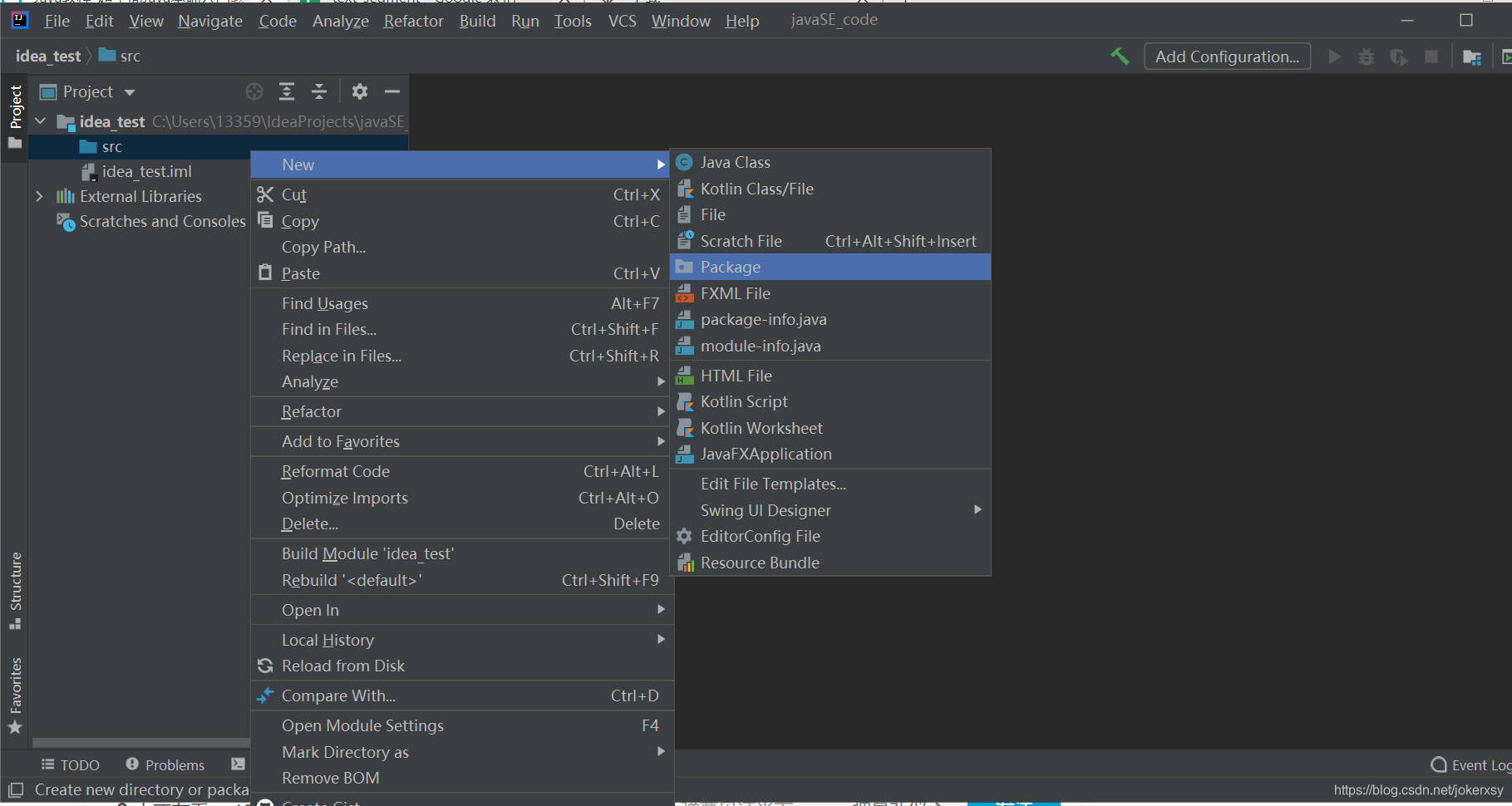Click Compare With... entry
The width and height of the screenshot is (1512, 806).
460,695
